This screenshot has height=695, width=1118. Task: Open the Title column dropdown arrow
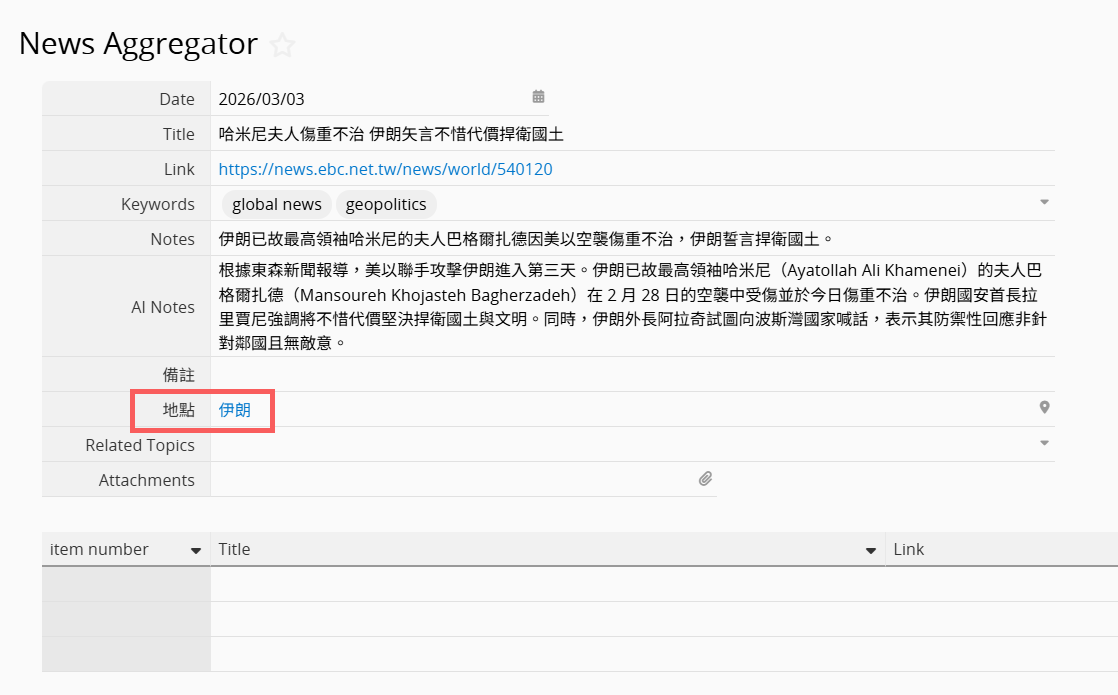pos(871,550)
